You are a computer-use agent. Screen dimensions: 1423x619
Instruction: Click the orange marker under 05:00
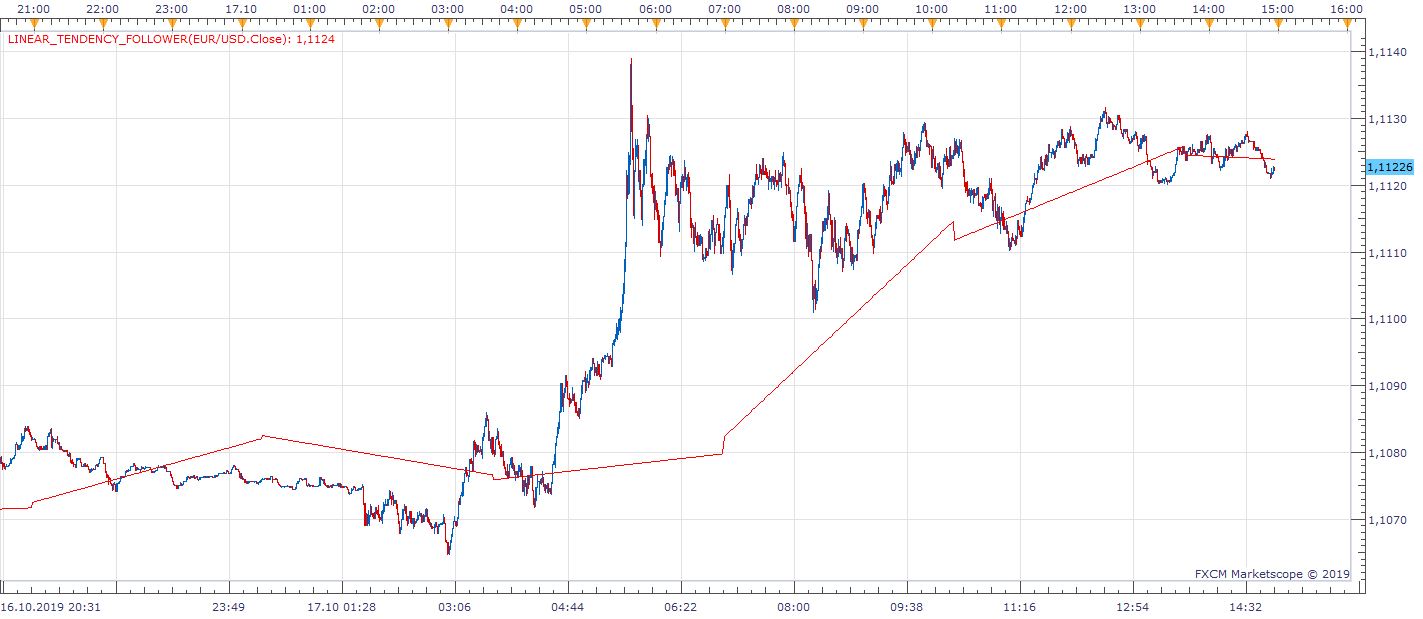pos(586,24)
